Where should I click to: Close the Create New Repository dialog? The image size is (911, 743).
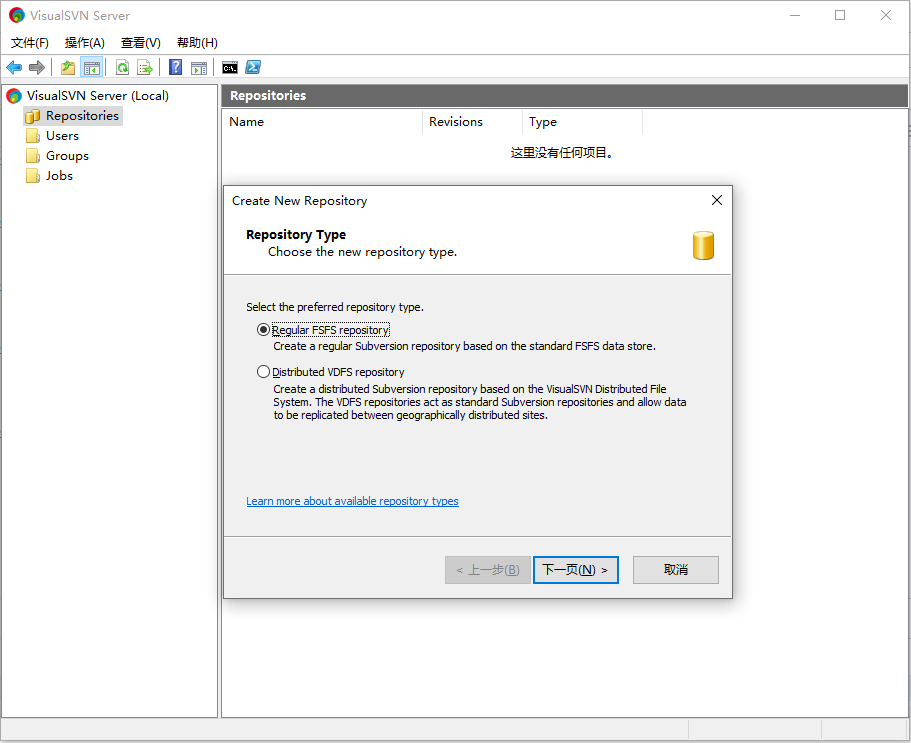[717, 200]
